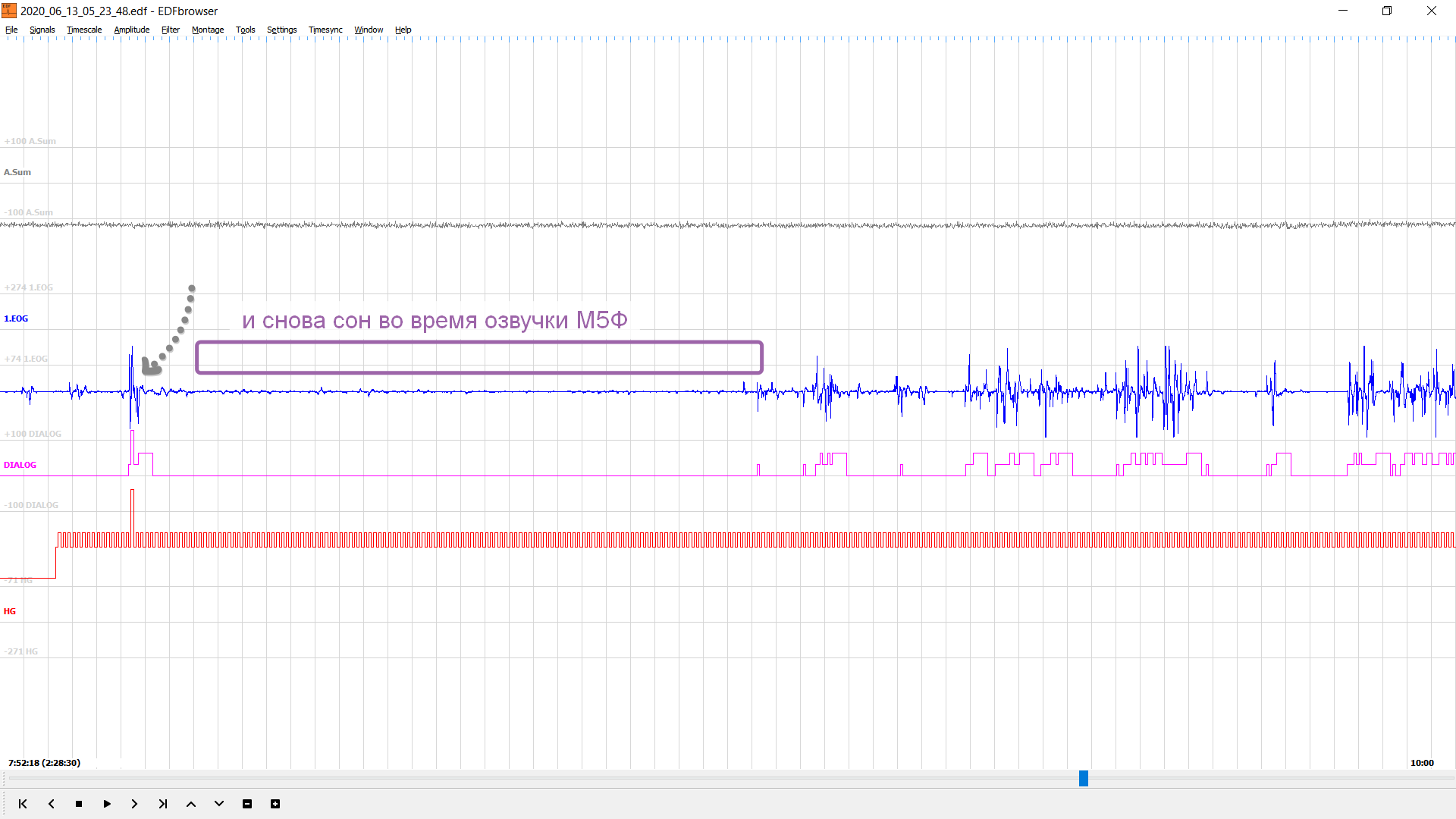This screenshot has width=1456, height=819.
Task: Stop playback with square button
Action: [x=79, y=804]
